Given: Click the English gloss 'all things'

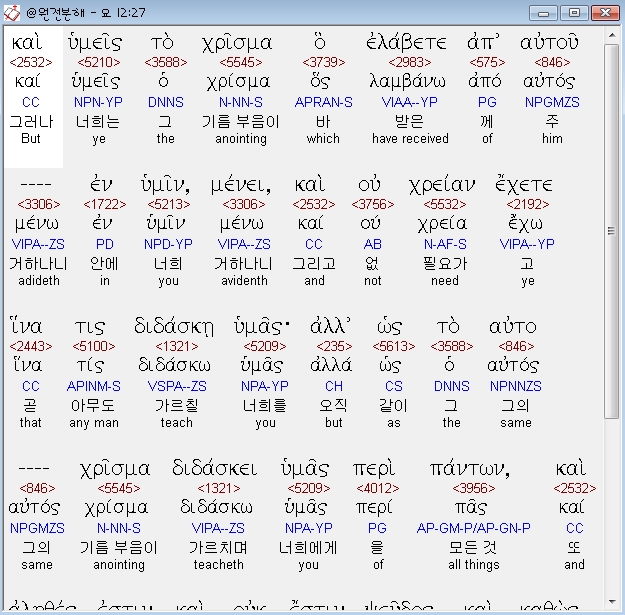Looking at the screenshot, I should click(474, 565).
